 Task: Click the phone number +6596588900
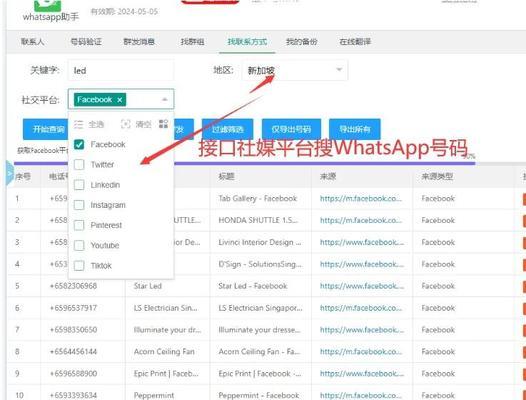[73, 373]
